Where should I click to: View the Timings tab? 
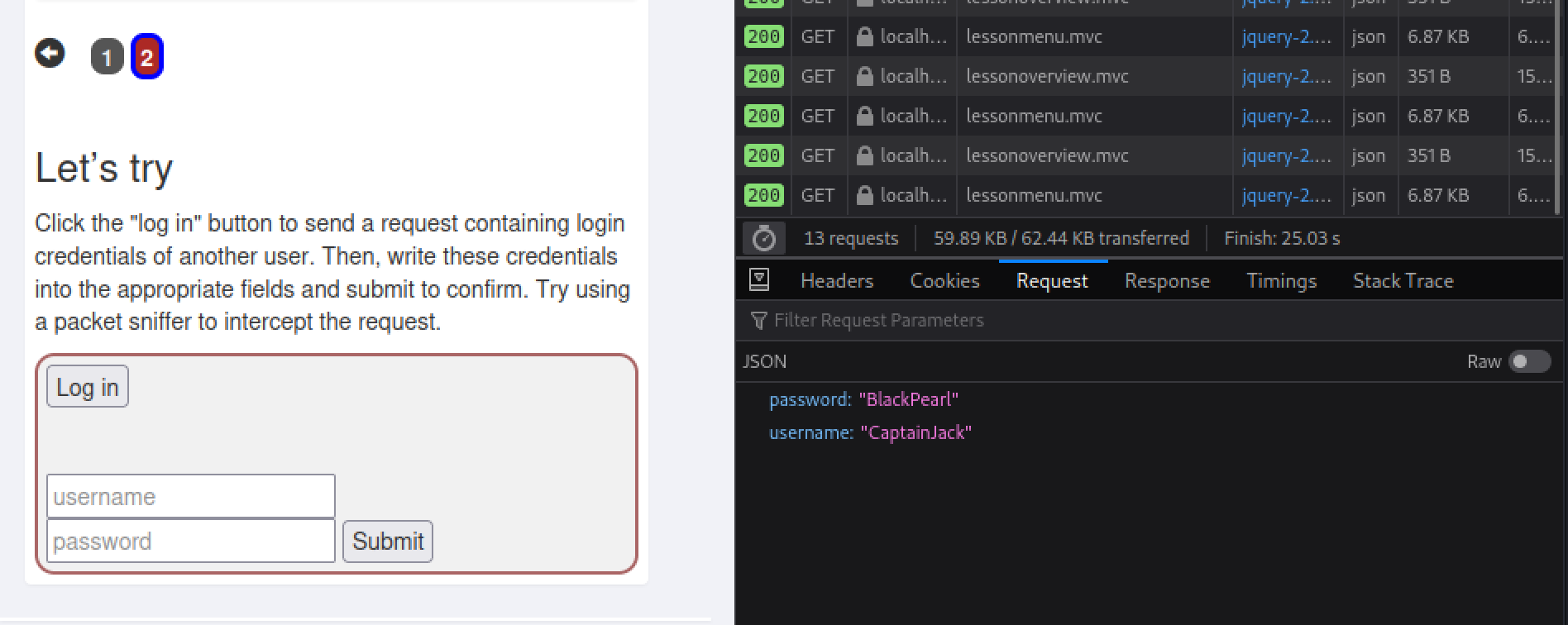coord(1281,281)
